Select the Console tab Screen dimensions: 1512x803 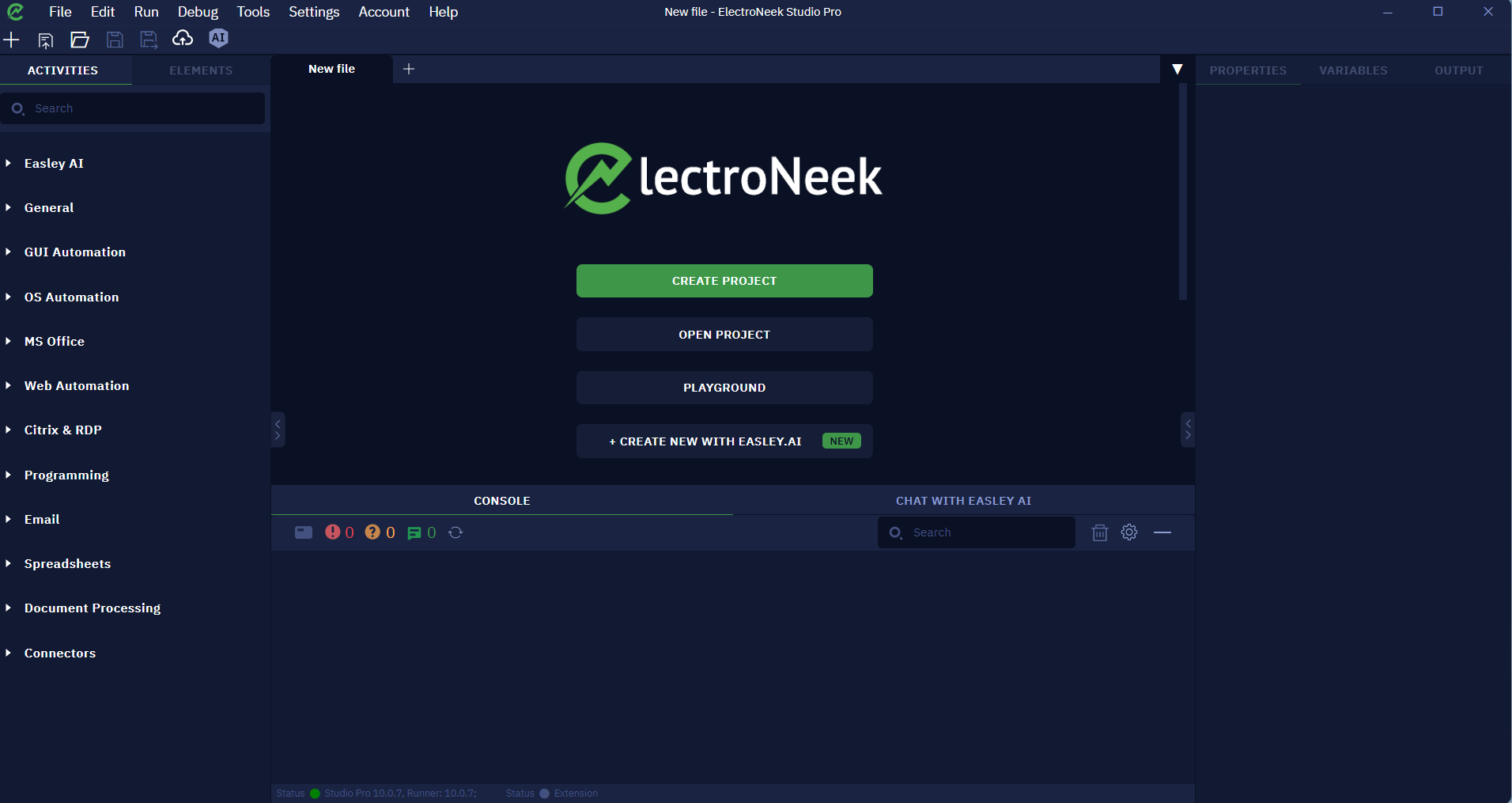click(x=502, y=501)
